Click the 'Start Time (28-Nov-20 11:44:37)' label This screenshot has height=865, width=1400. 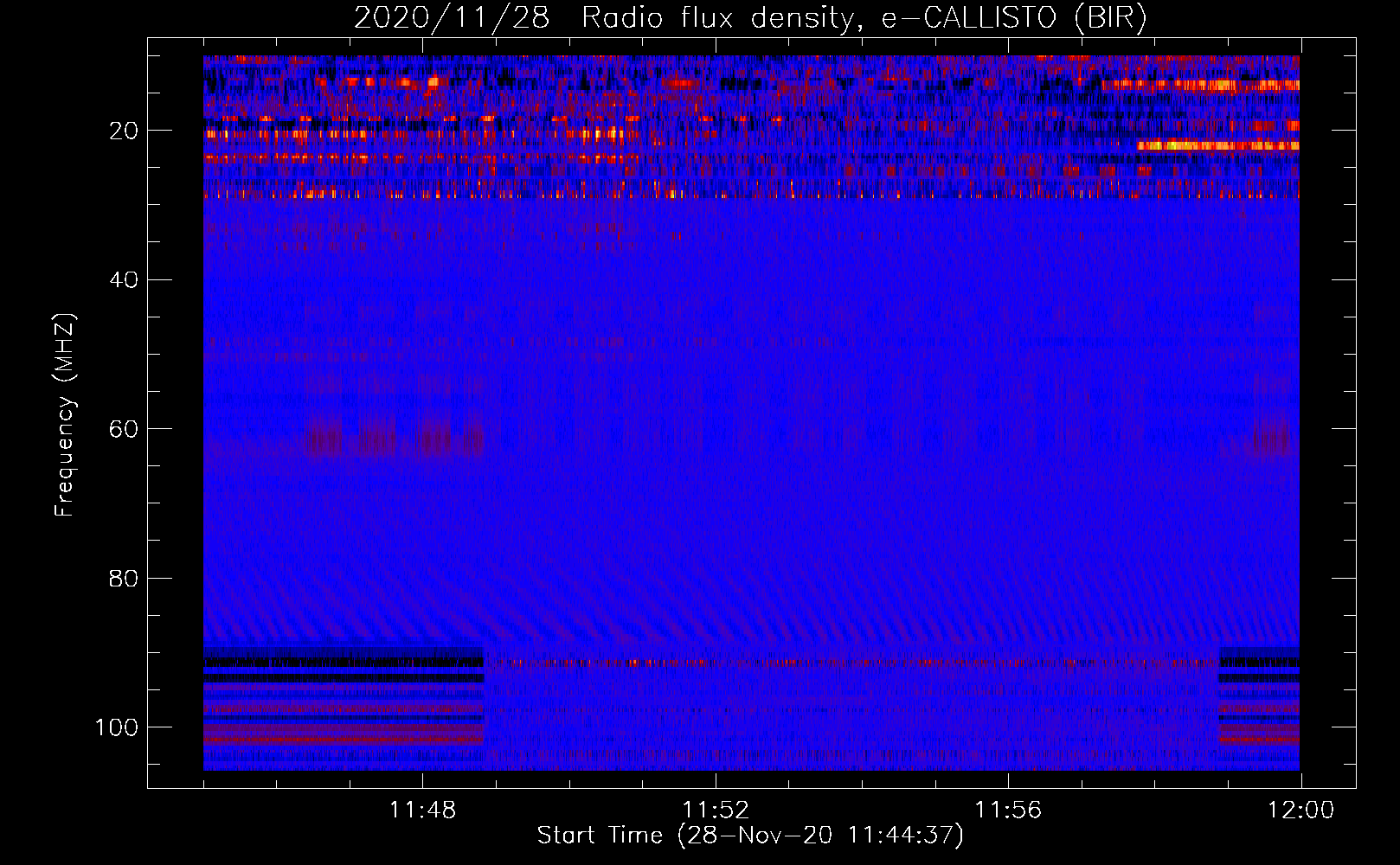click(x=750, y=836)
